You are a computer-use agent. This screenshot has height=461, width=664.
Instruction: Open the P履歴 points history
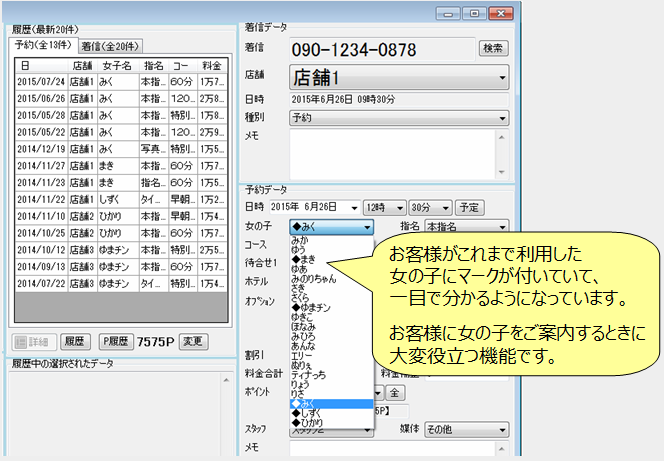click(116, 342)
